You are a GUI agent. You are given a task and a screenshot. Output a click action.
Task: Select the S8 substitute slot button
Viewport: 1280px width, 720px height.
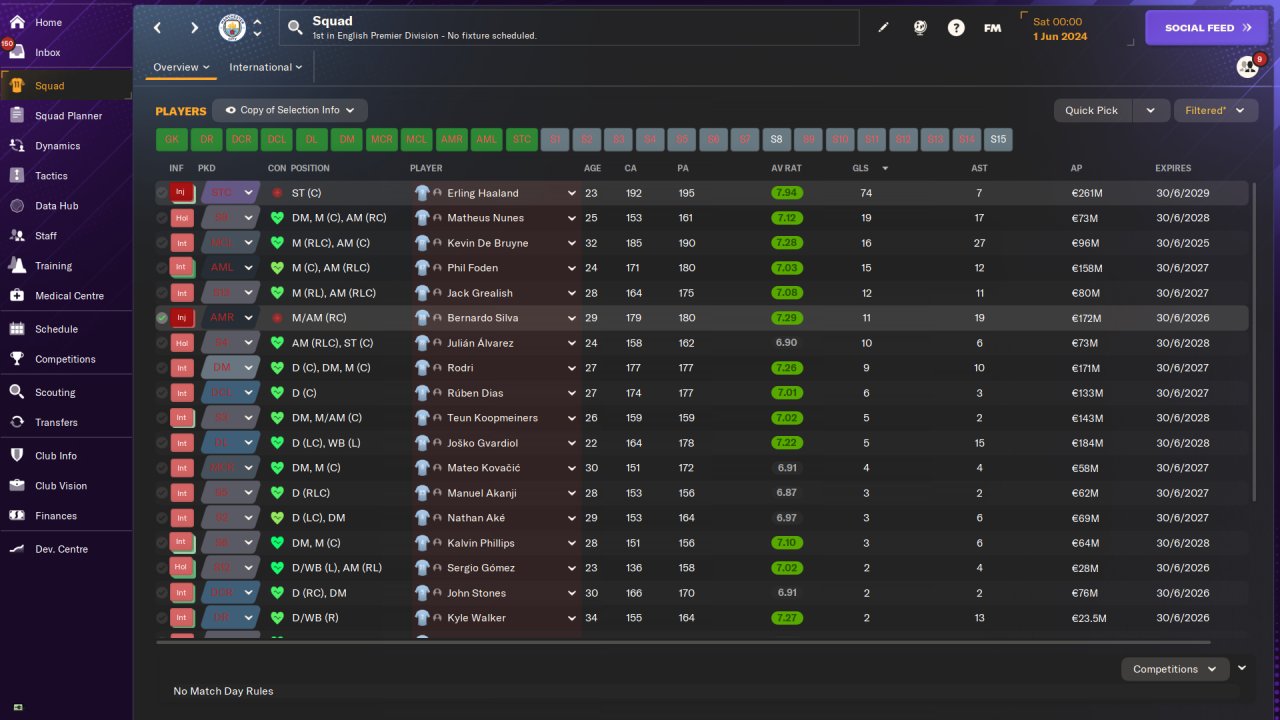click(x=777, y=140)
